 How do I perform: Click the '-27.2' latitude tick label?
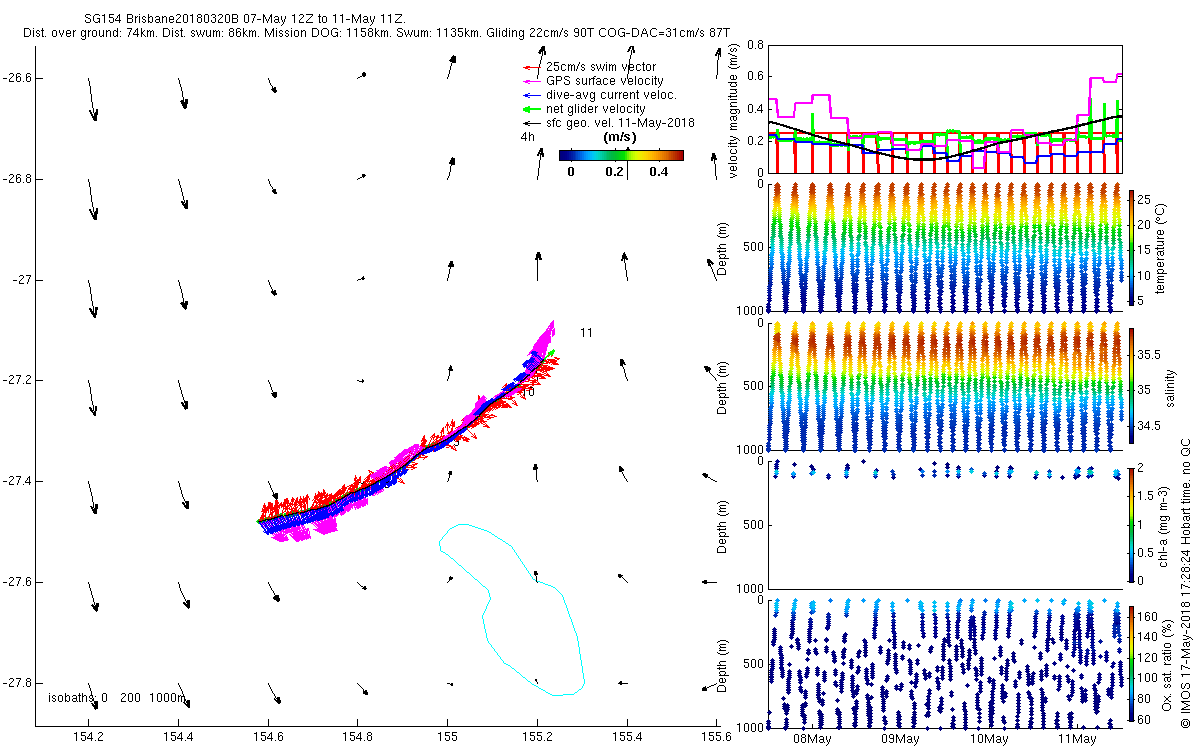click(x=20, y=380)
